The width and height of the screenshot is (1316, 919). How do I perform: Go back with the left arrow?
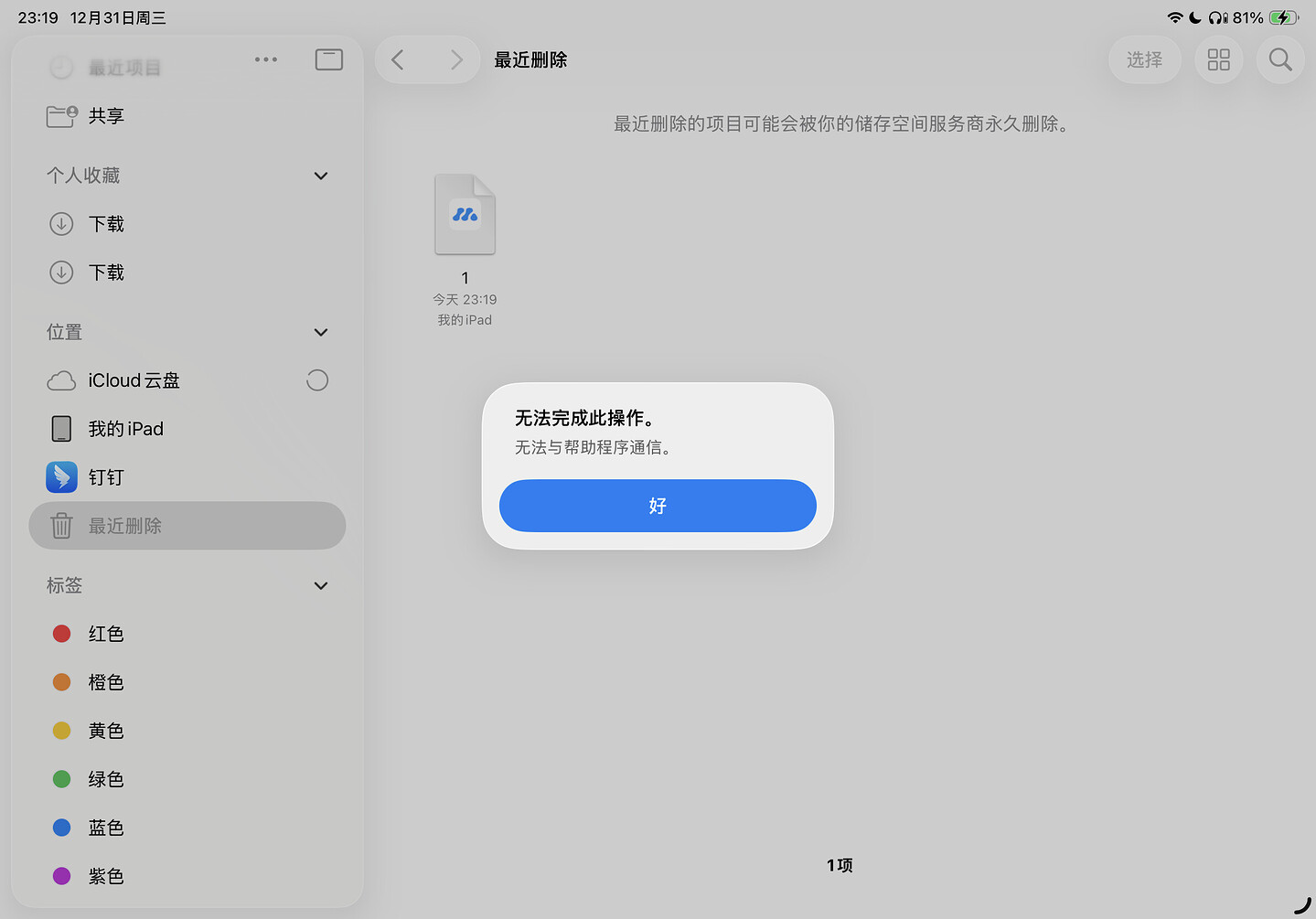398,59
